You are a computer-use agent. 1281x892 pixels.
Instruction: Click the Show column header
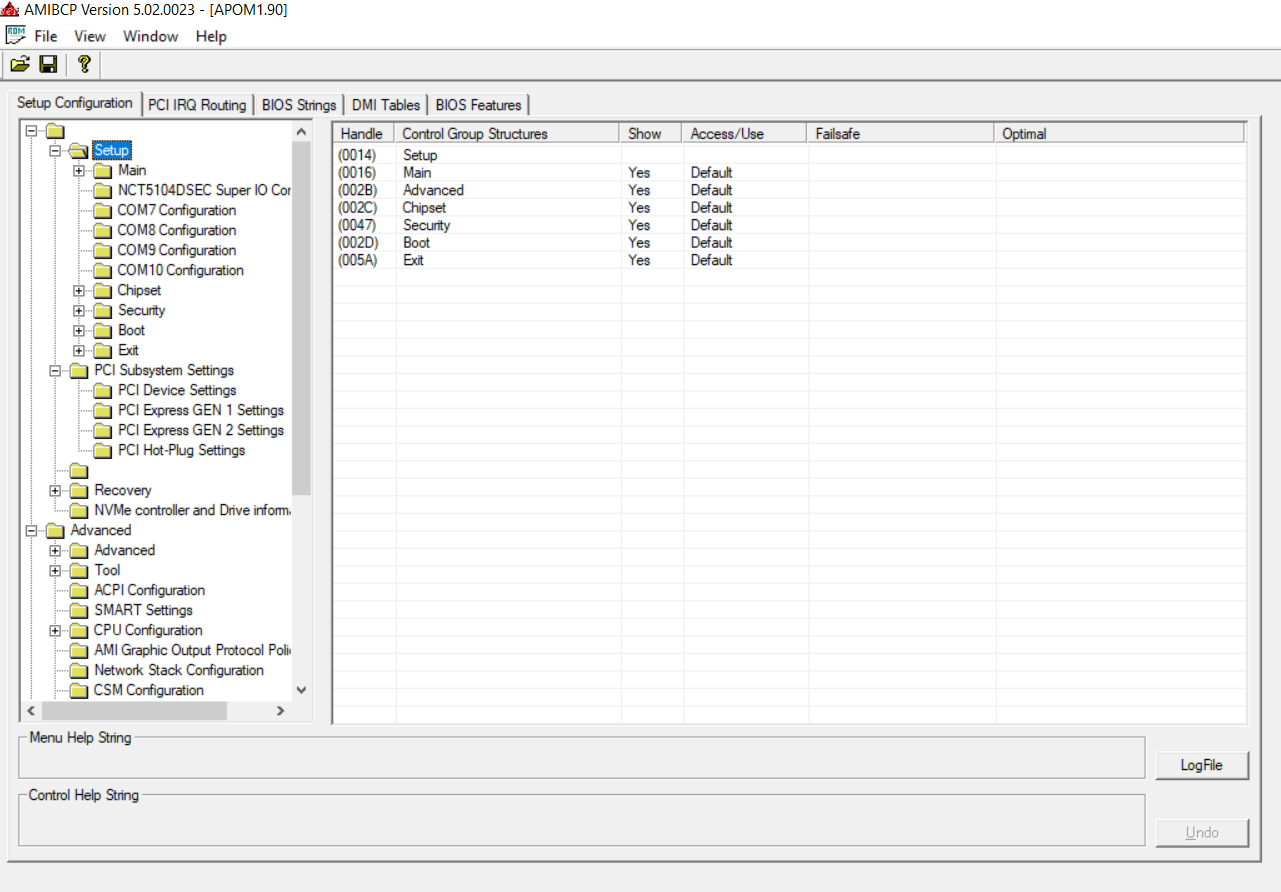tap(652, 133)
